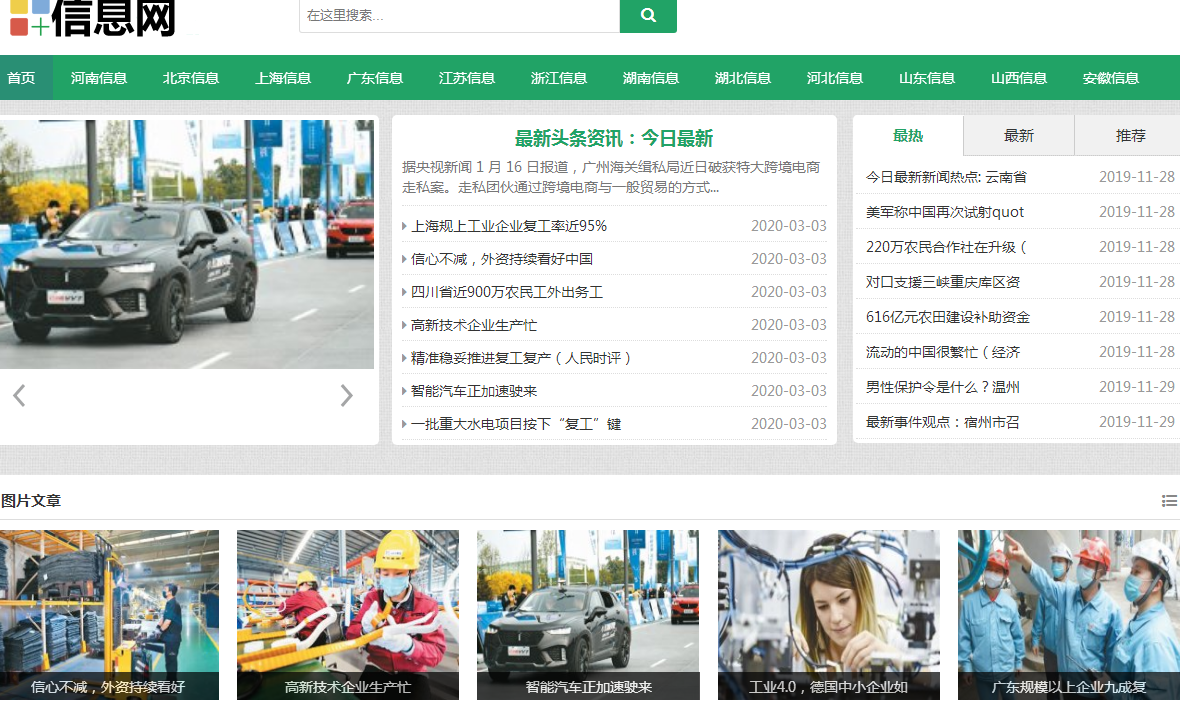Viewport: 1180px width, 709px height.
Task: Open 一批重大水电项目按下复工键 article
Action: pos(516,424)
